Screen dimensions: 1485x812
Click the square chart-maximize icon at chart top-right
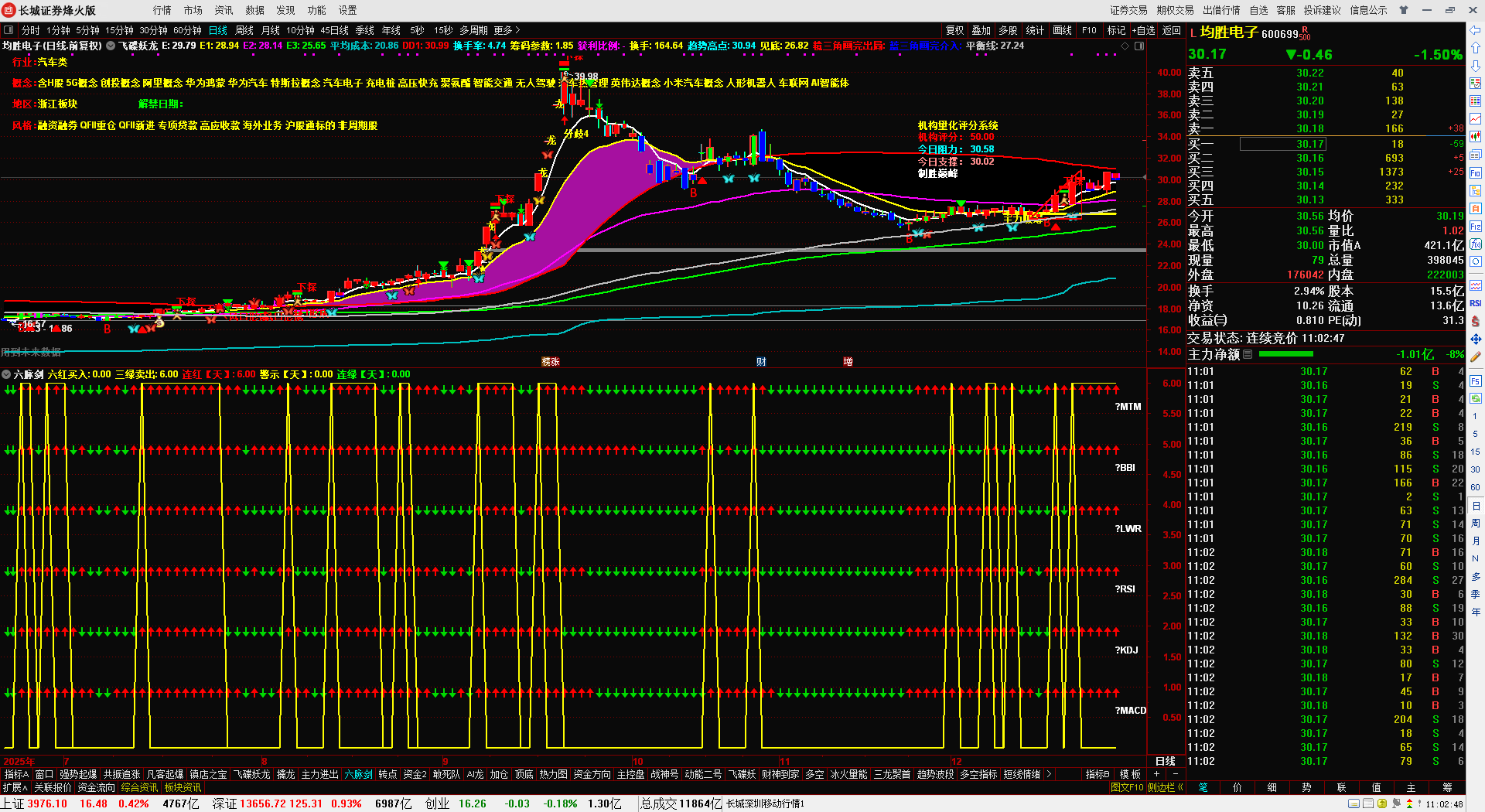[1139, 46]
